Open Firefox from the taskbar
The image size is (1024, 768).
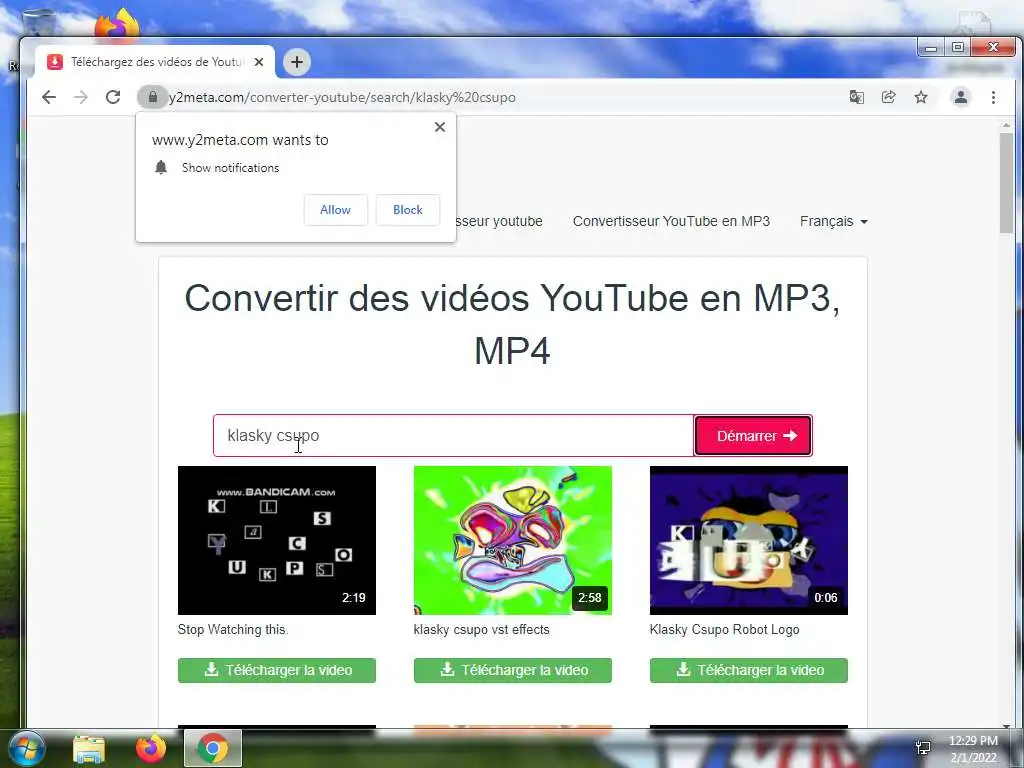150,748
